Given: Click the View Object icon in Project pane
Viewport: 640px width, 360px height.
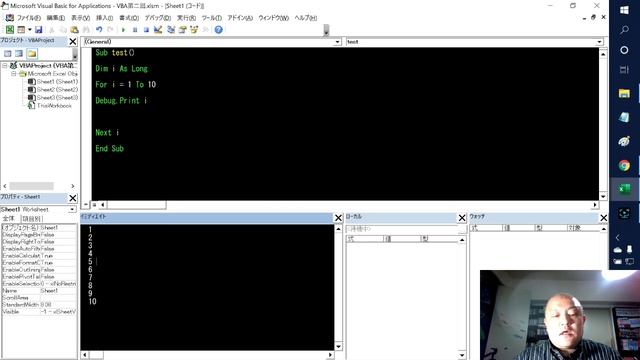Looking at the screenshot, I should click(19, 53).
